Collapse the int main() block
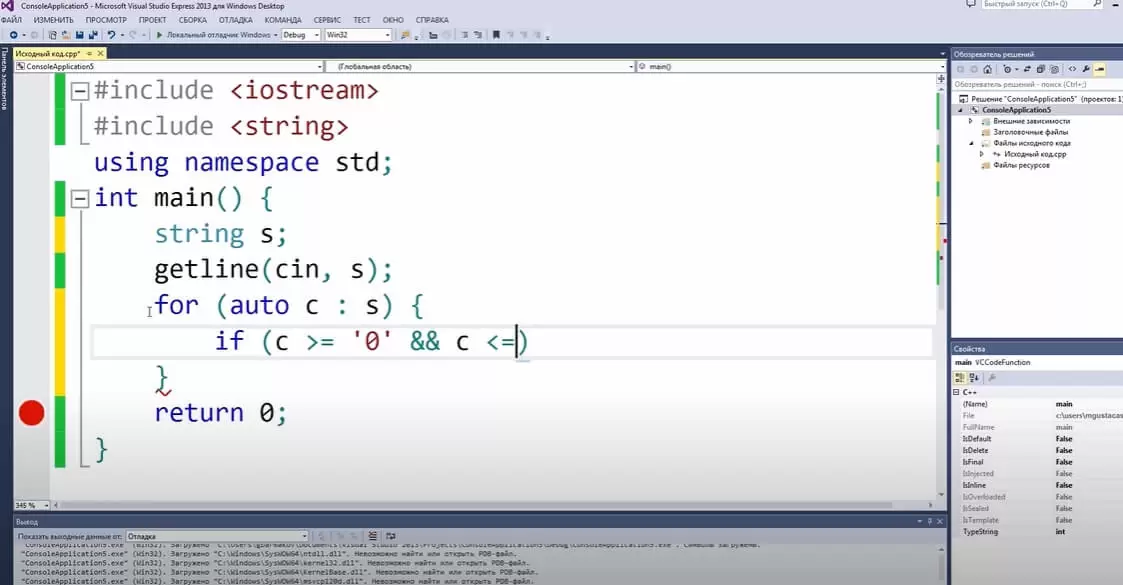 tap(79, 198)
